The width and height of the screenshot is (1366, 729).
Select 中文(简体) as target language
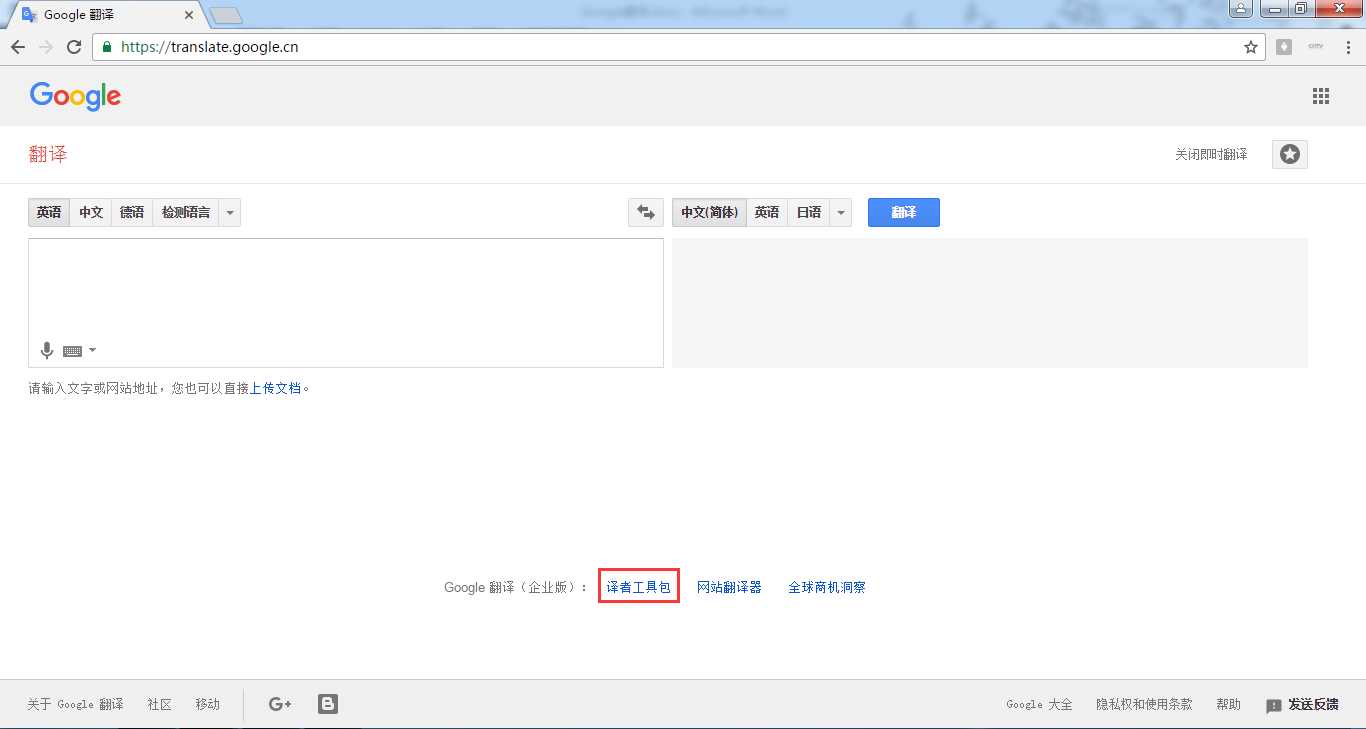[x=709, y=212]
